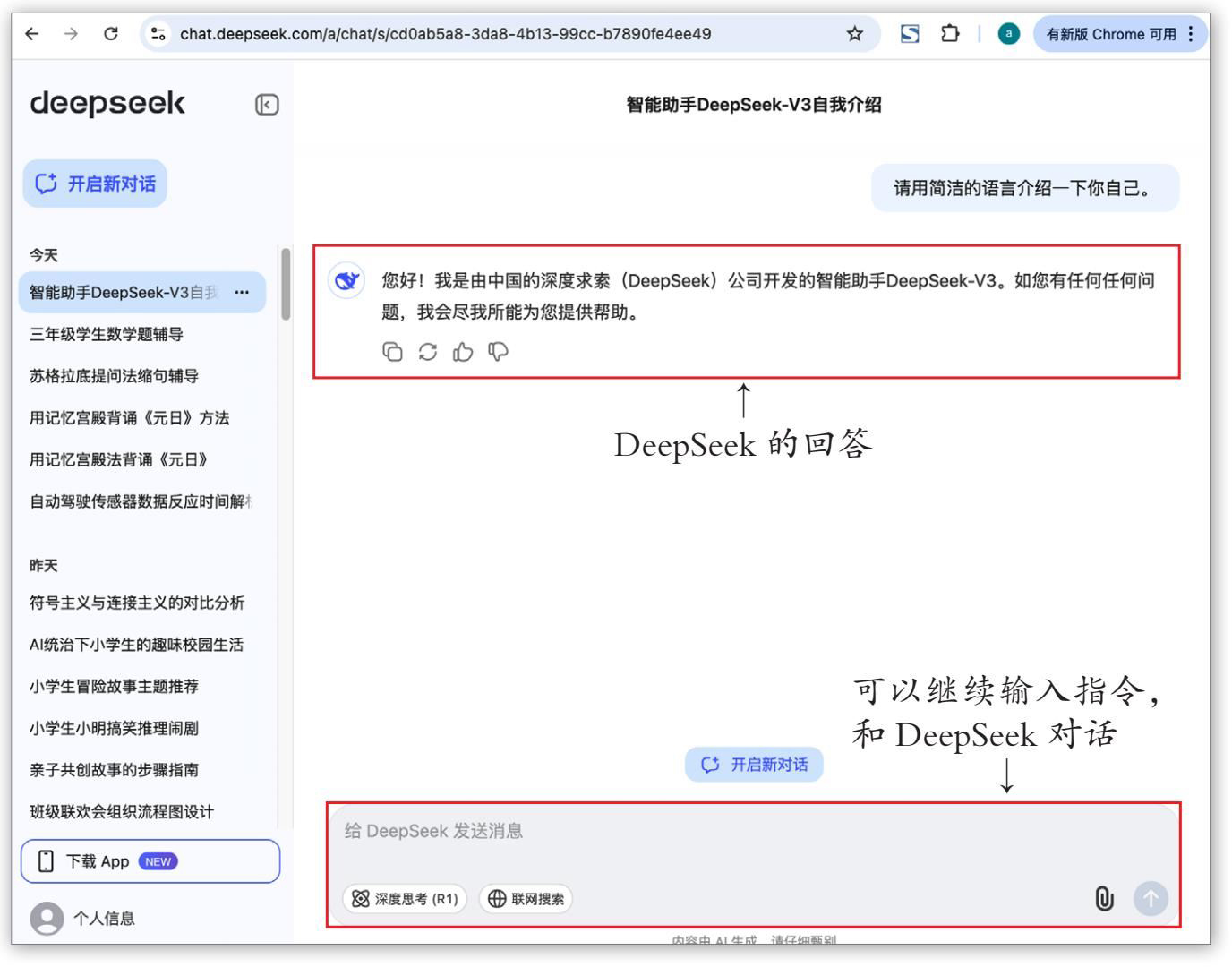Open chat 用记忆宫殿背诵《元日》方法
The image size is (1232, 967).
129,418
